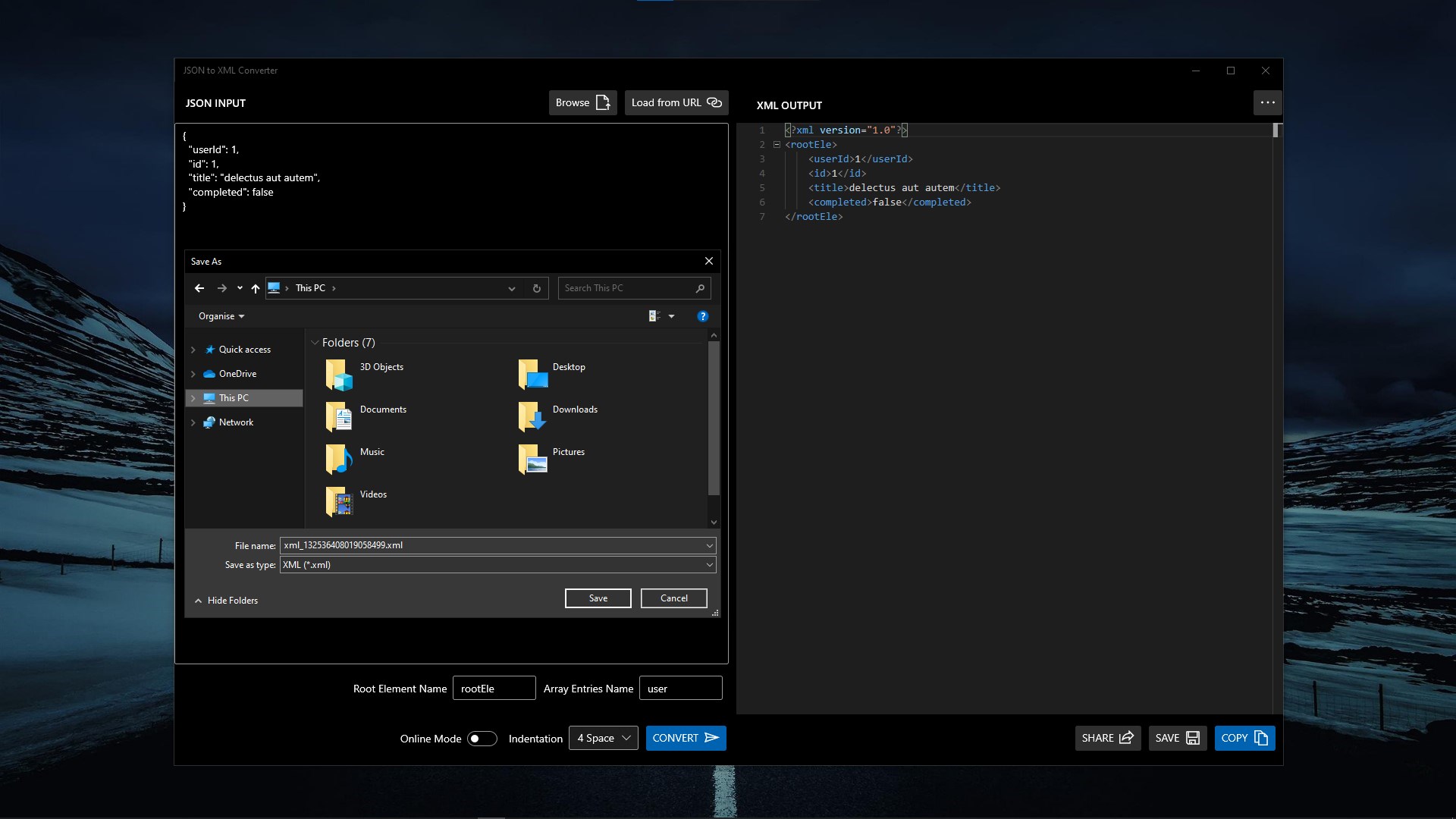Viewport: 1456px width, 819px height.
Task: Click the Browse file button
Action: (x=582, y=102)
